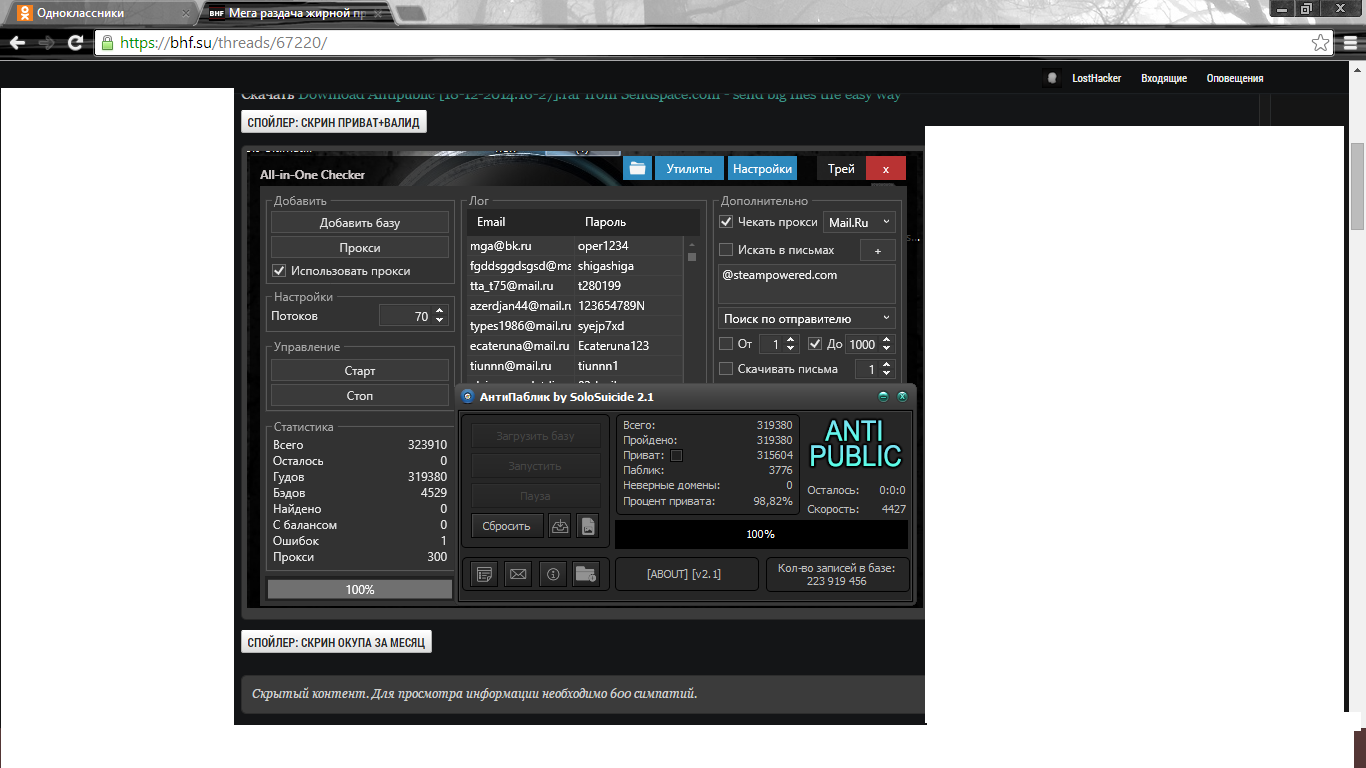Open the Утилиты tab
Image resolution: width=1366 pixels, height=768 pixels.
point(689,169)
